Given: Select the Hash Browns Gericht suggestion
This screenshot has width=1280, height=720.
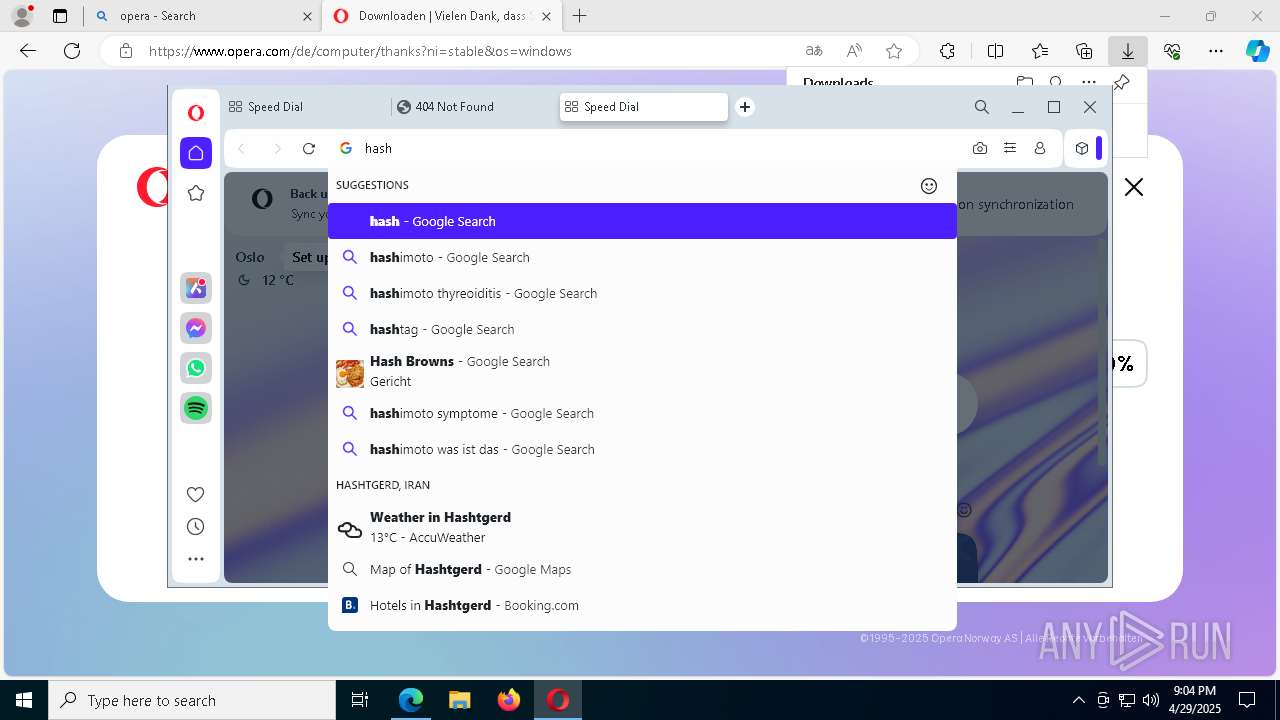Looking at the screenshot, I should [642, 371].
